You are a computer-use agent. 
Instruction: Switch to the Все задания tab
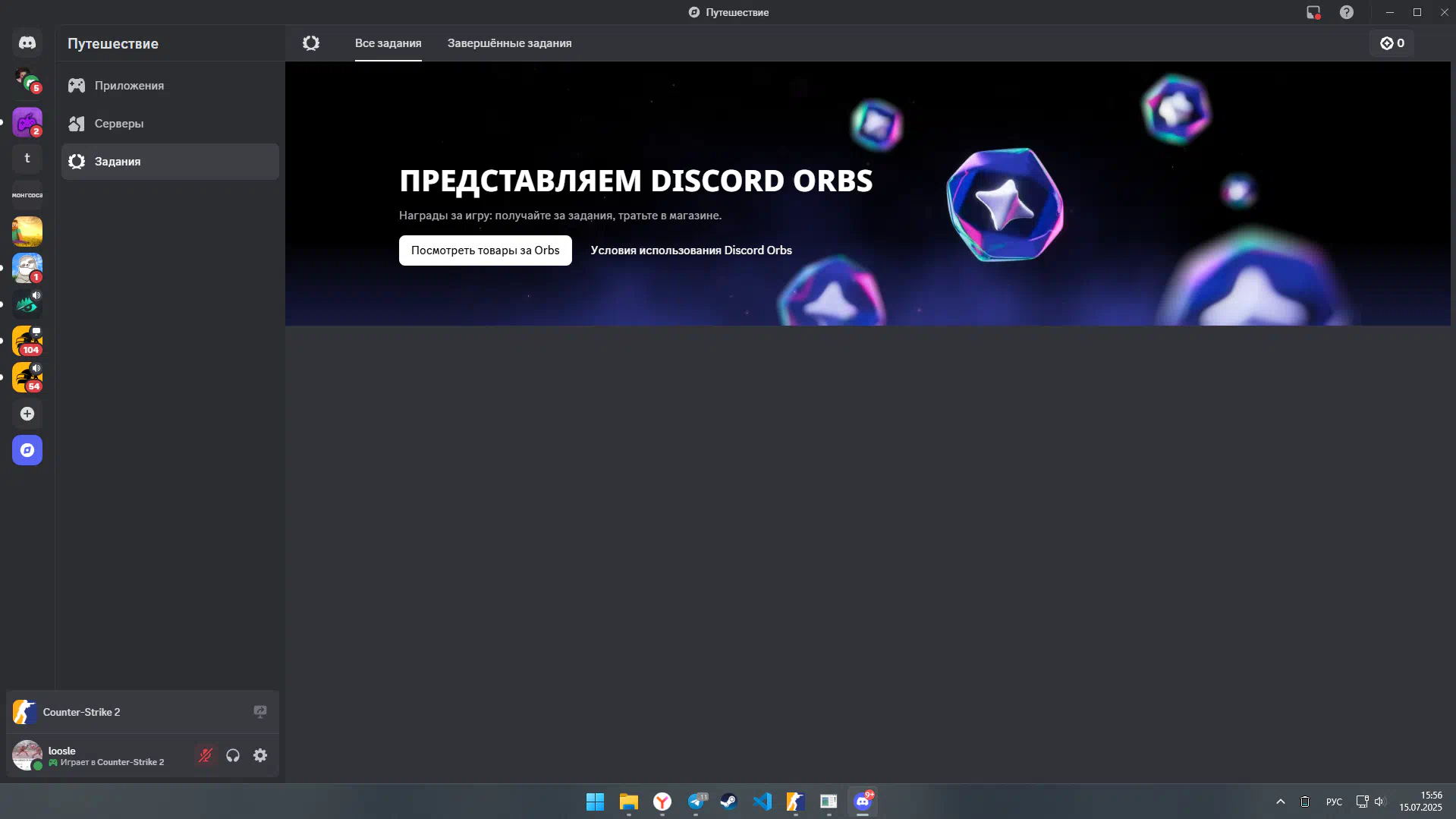[388, 43]
